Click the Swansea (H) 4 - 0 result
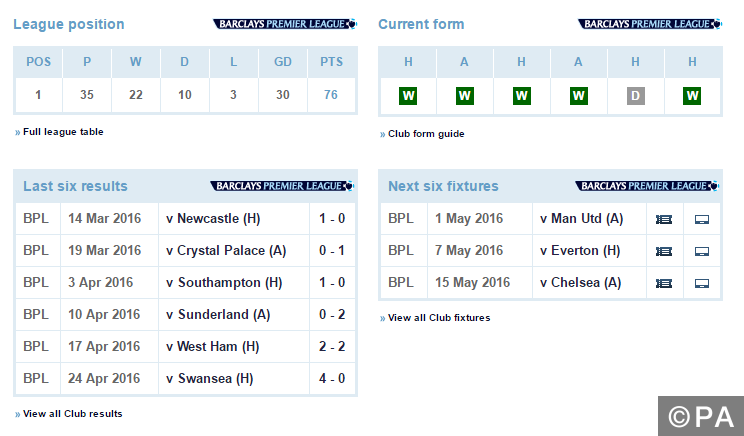 (186, 379)
